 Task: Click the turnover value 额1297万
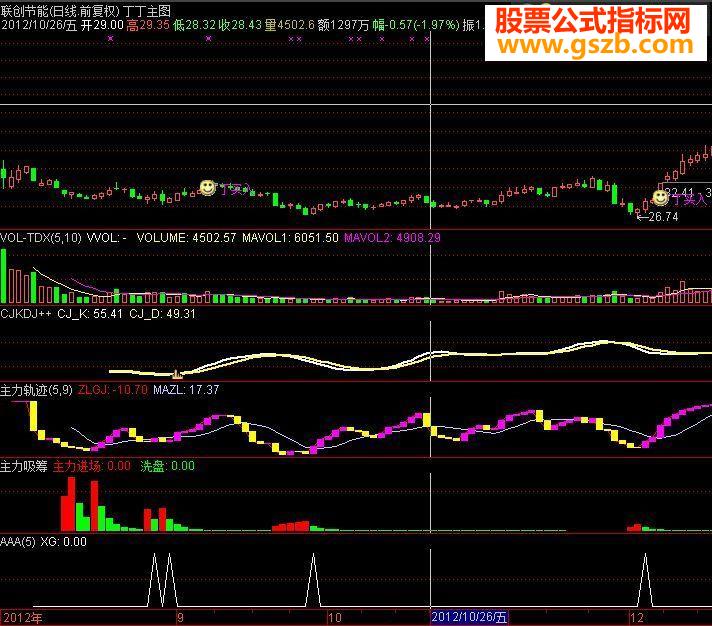coord(343,25)
